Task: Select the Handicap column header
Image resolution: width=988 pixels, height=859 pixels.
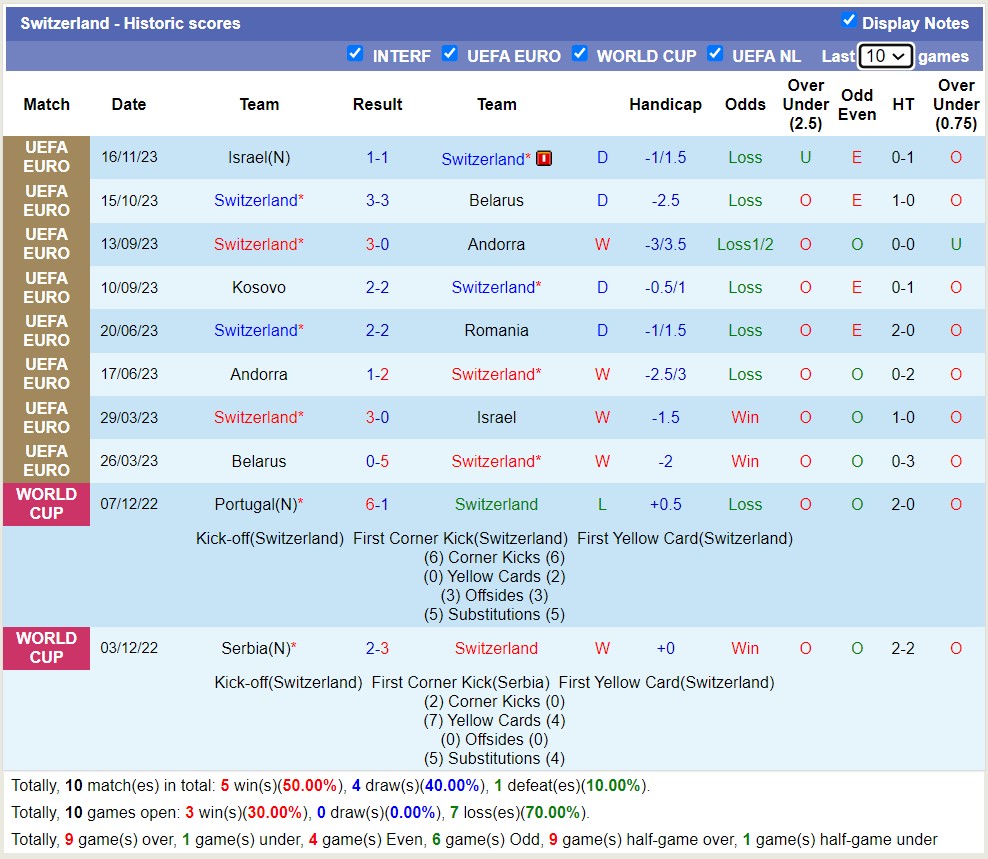Action: (665, 104)
